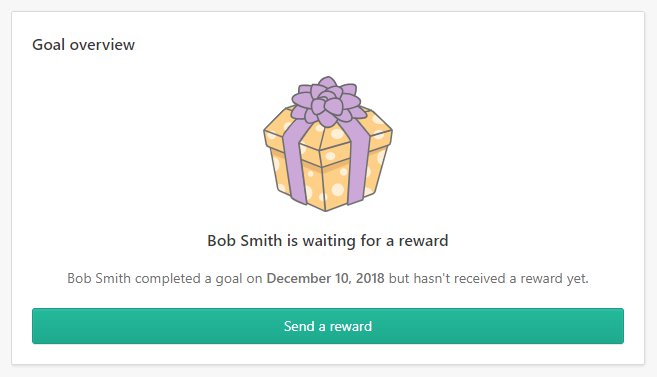Viewport: 657px width, 377px height.
Task: Click the 'Send a reward' label text
Action: (x=328, y=326)
